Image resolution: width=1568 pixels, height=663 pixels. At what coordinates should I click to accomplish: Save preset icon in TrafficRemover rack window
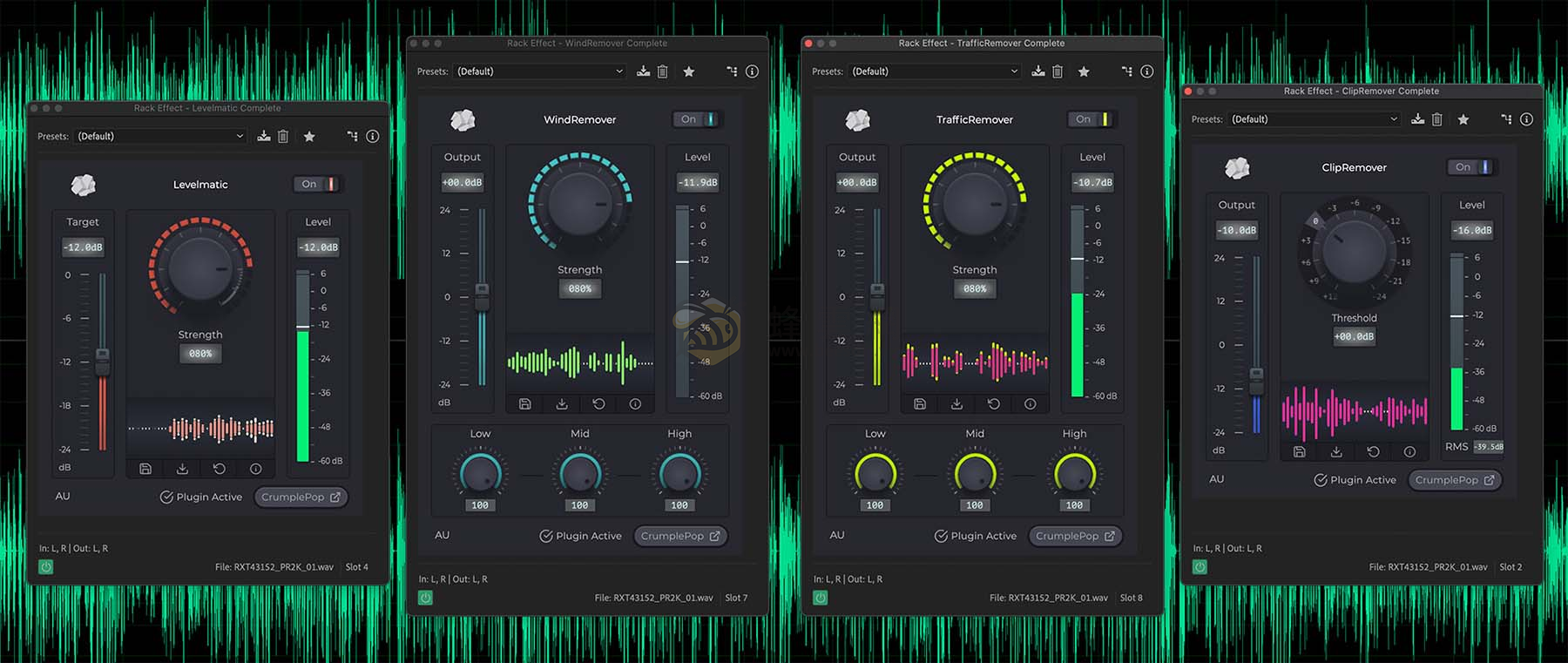(1038, 71)
